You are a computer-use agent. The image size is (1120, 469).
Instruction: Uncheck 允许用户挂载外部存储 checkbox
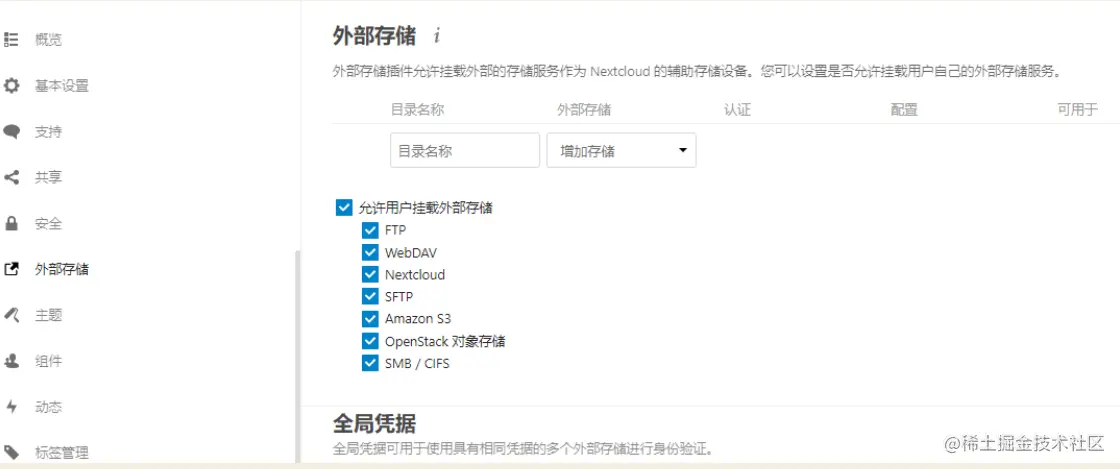click(x=344, y=208)
